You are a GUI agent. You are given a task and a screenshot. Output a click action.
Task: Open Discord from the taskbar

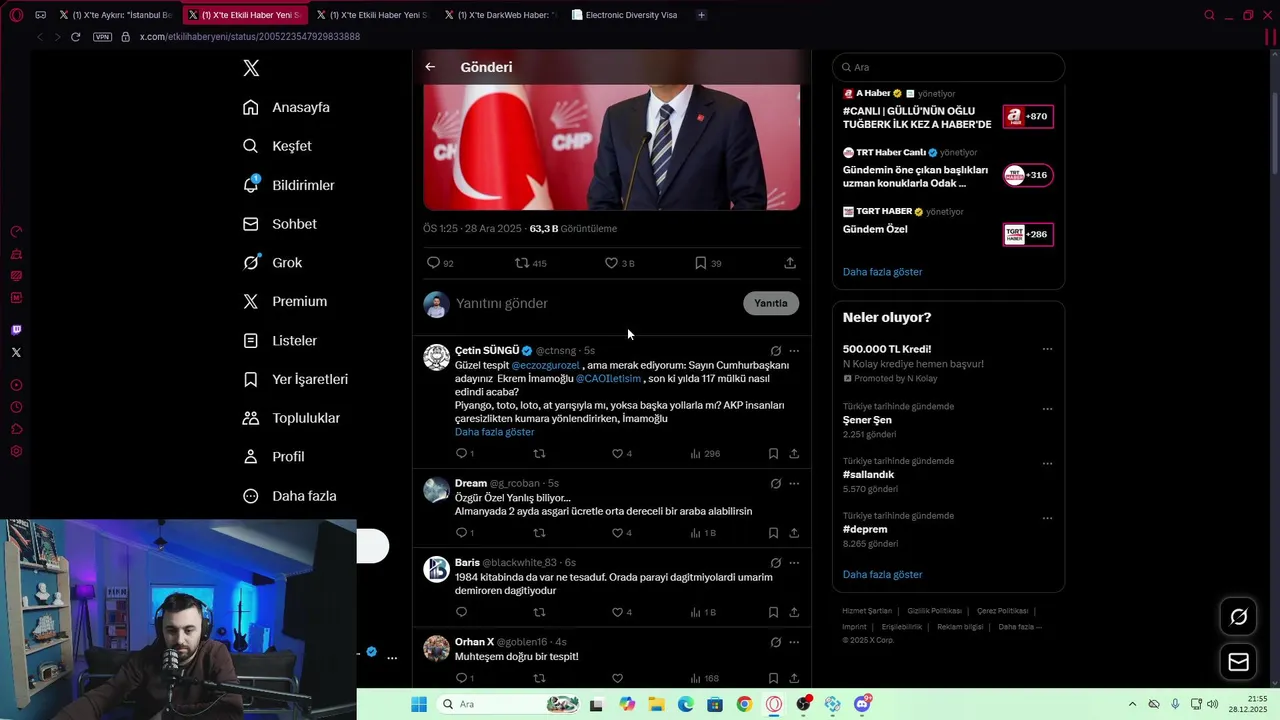pos(862,704)
